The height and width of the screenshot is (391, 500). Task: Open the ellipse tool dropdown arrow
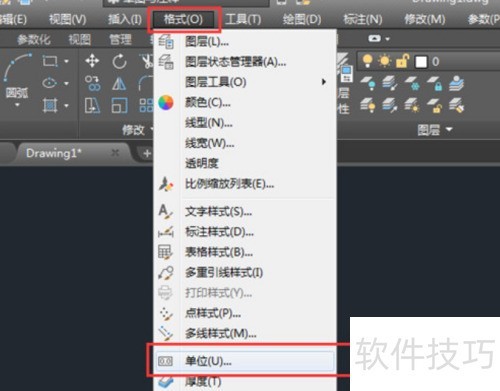66,83
